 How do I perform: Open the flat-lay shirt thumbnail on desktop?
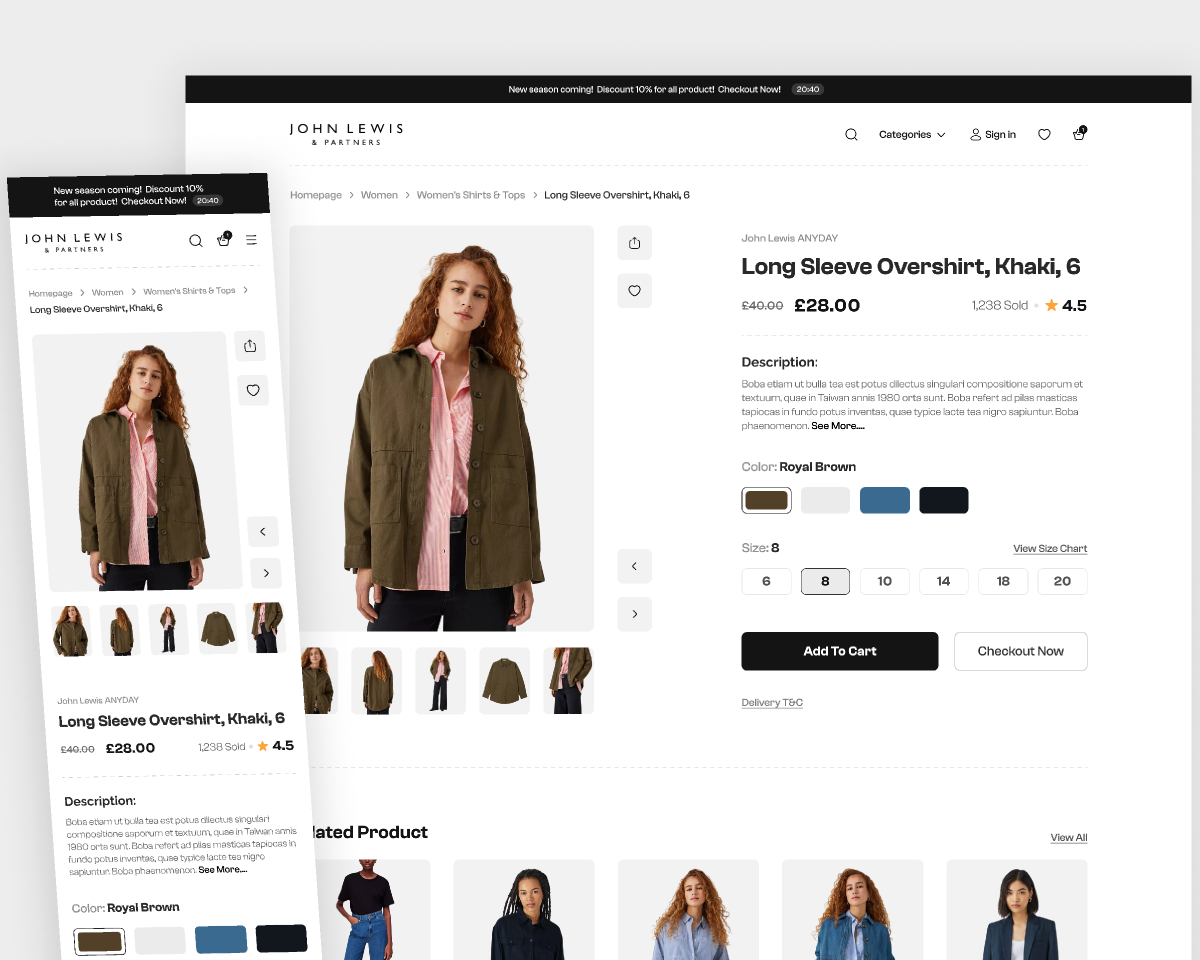(x=504, y=681)
